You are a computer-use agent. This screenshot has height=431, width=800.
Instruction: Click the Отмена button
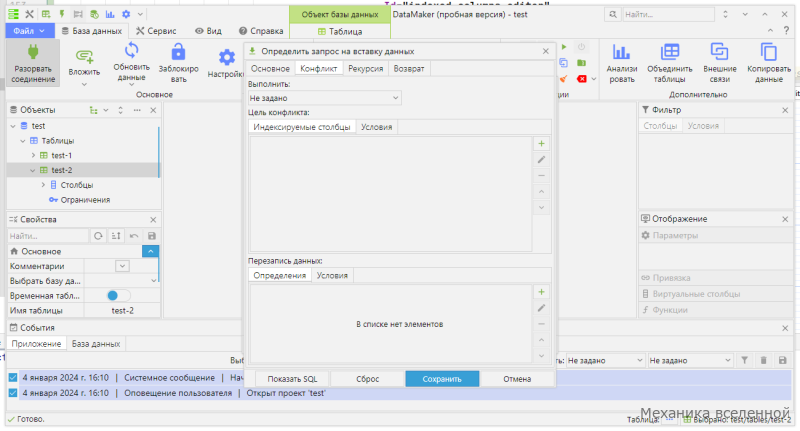click(517, 379)
